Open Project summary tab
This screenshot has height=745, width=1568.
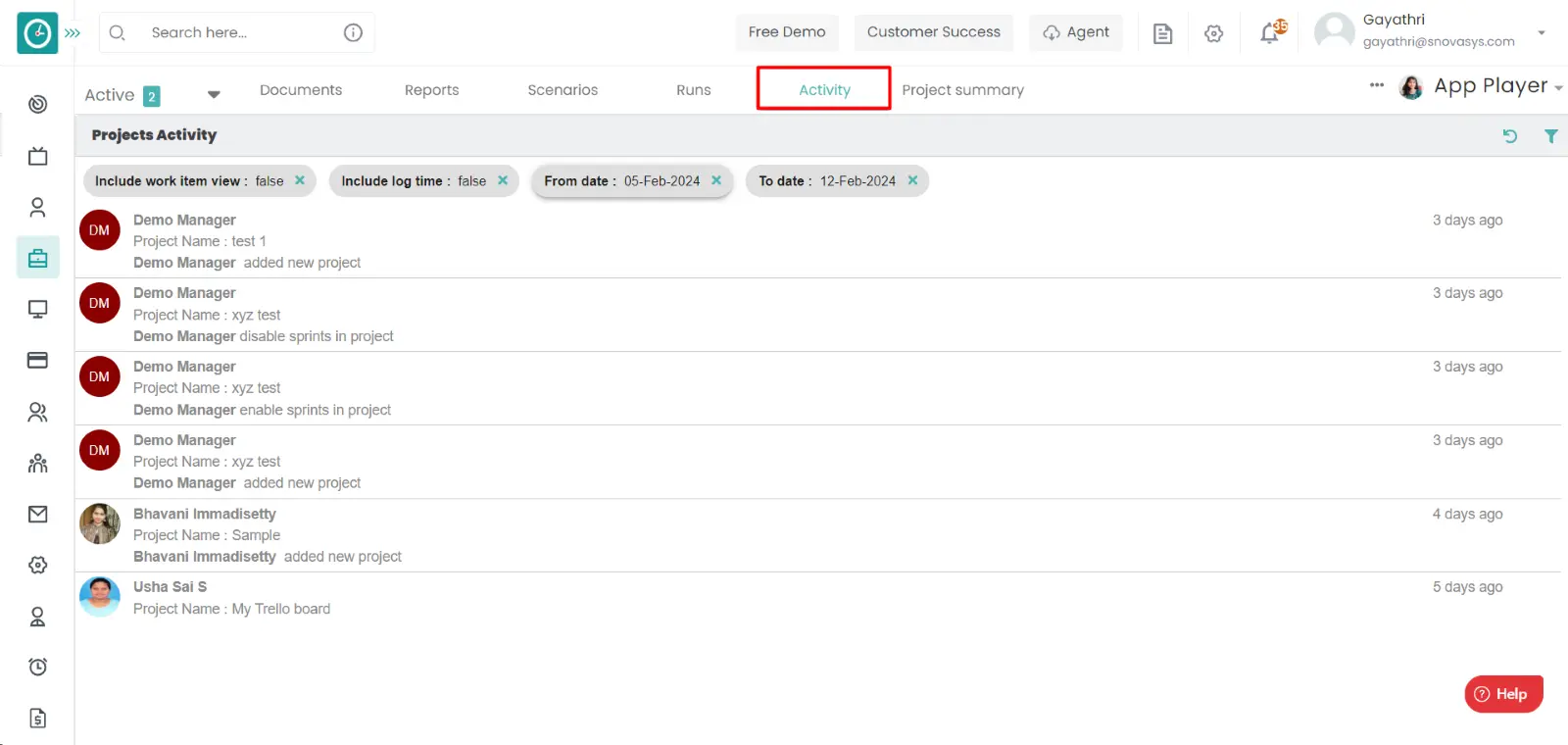click(x=962, y=90)
